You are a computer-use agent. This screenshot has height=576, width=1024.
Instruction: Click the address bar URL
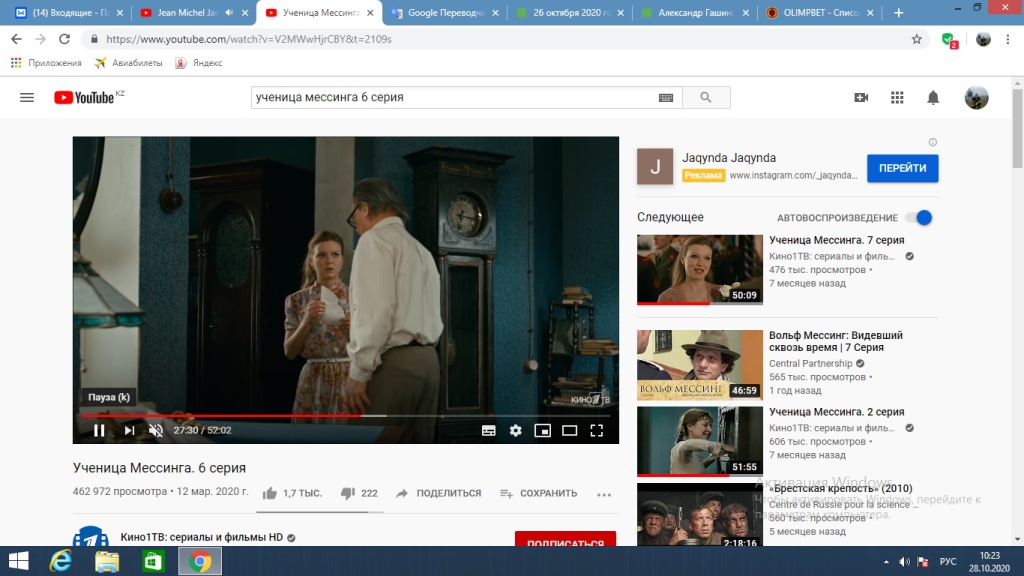click(249, 39)
